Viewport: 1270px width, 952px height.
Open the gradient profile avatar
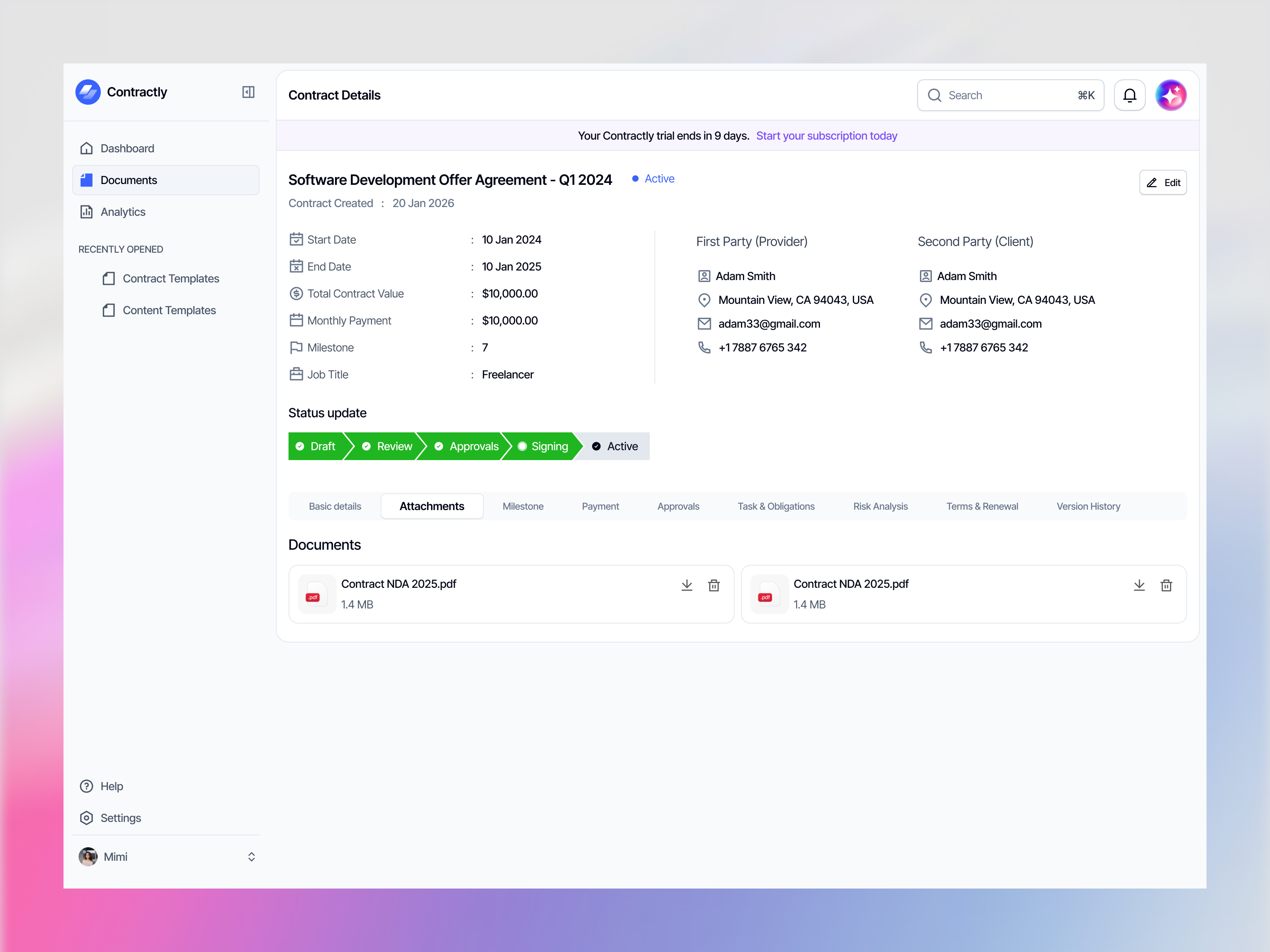pyautogui.click(x=1171, y=95)
